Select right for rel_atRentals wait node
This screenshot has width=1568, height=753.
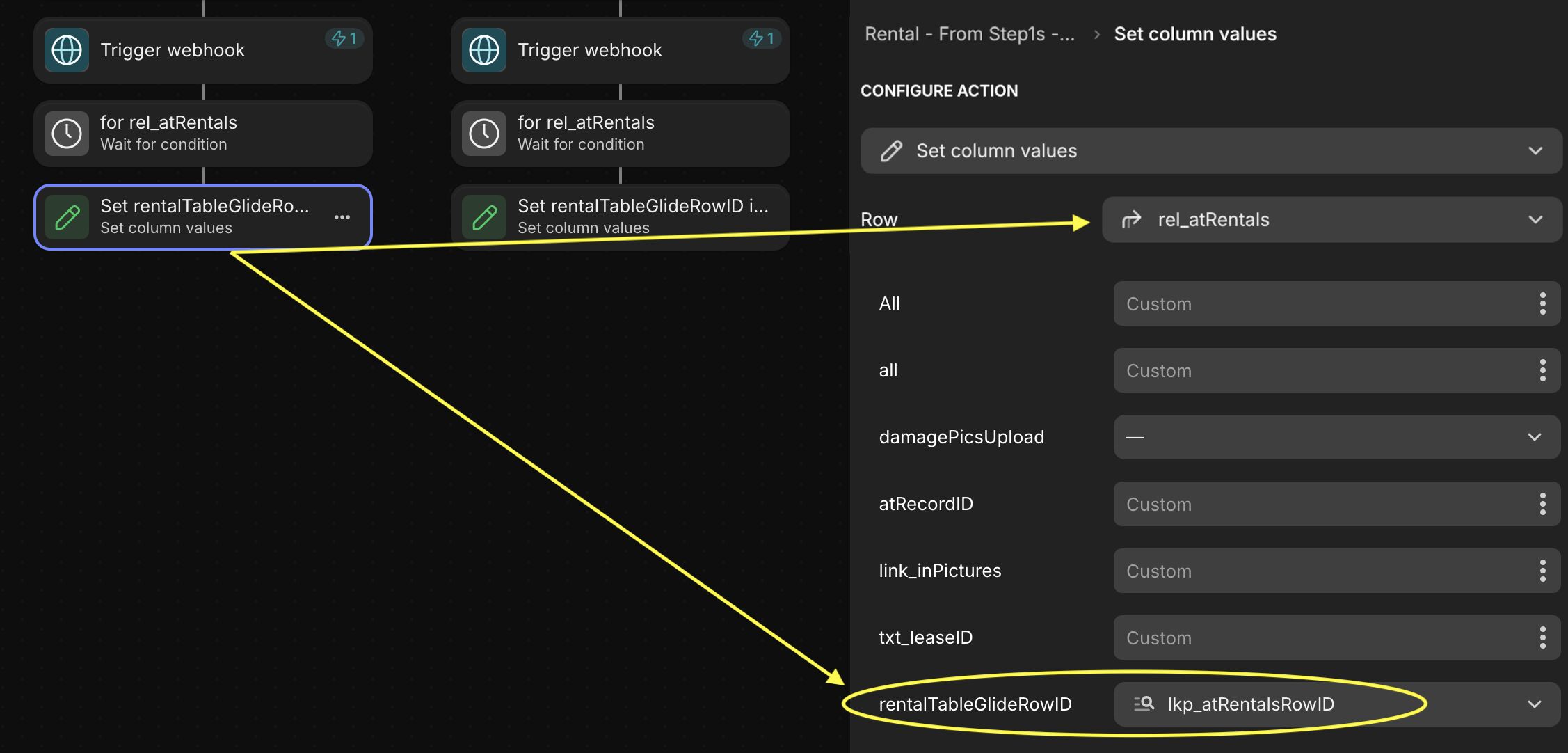pos(619,133)
